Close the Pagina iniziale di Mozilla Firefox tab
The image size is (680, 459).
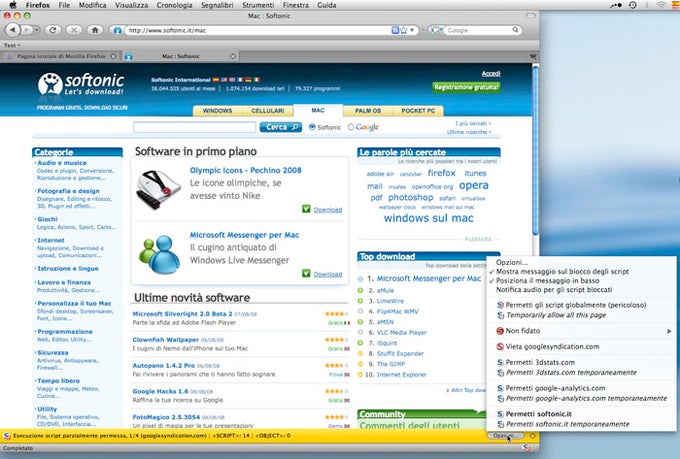(x=113, y=56)
